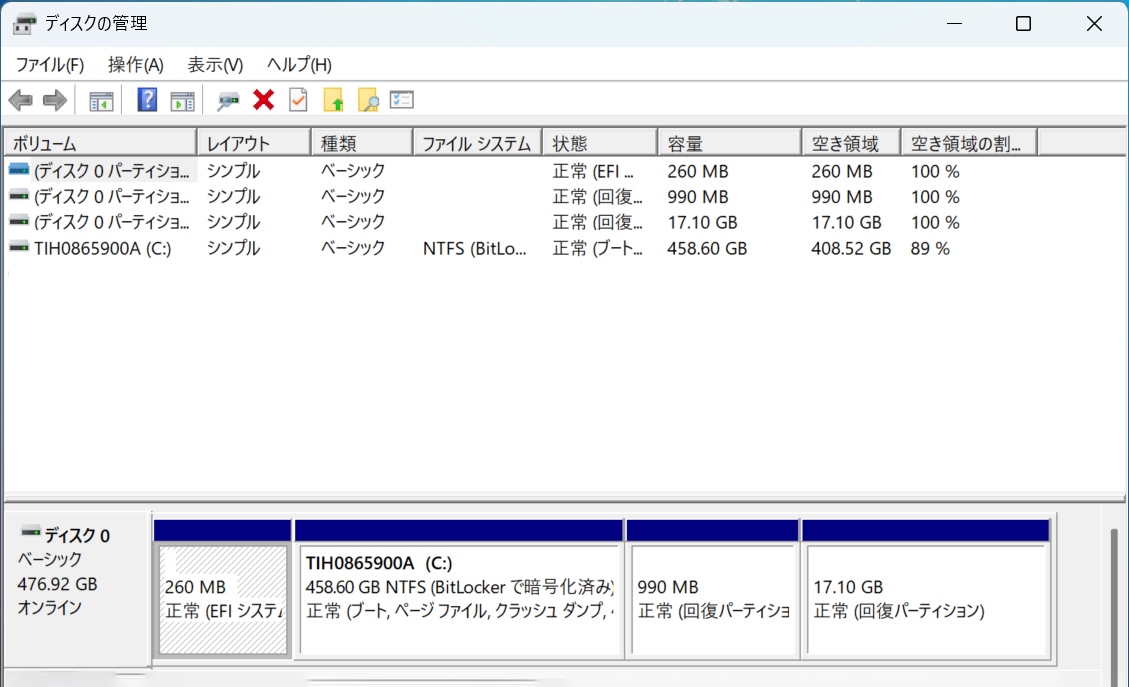Sort by the ファイル システム column header
Image resolution: width=1129 pixels, height=687 pixels.
(x=476, y=144)
